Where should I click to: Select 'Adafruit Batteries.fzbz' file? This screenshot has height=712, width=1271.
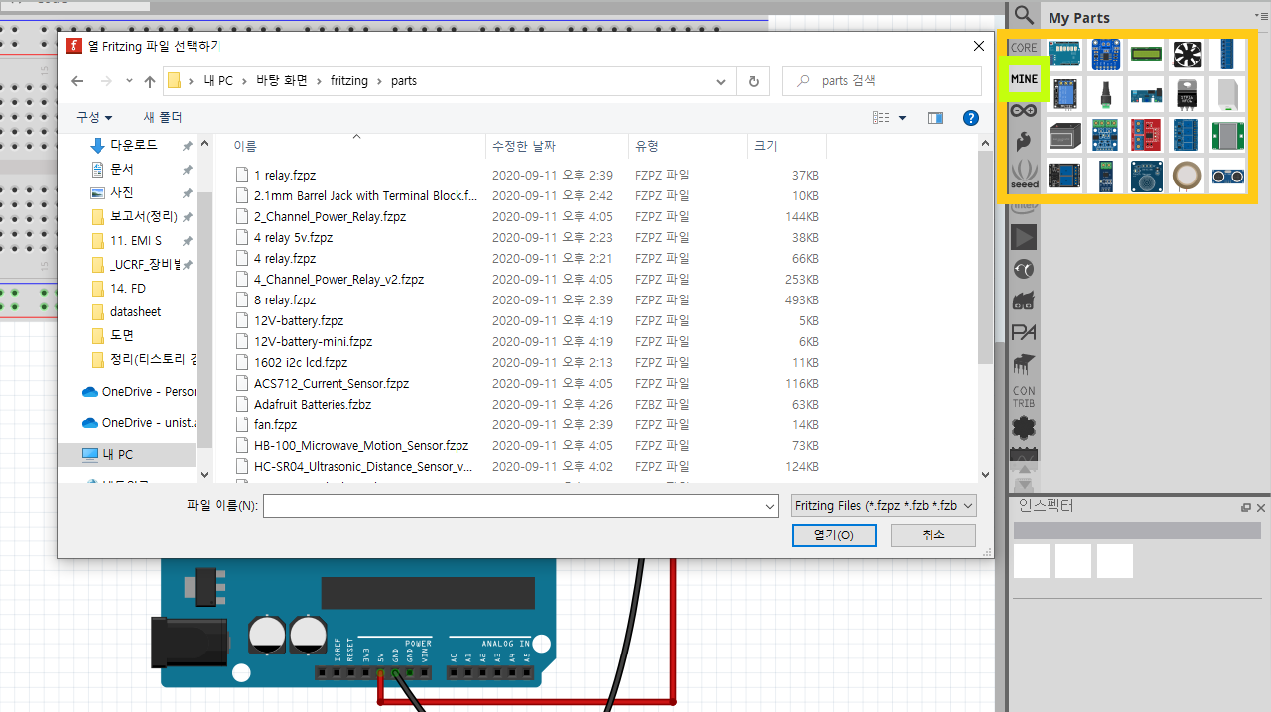point(312,404)
